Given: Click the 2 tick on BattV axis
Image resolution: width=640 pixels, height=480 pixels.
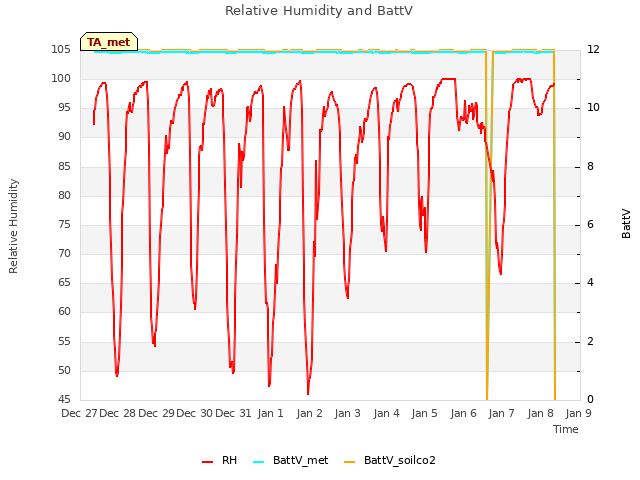Looking at the screenshot, I should click(x=590, y=342).
